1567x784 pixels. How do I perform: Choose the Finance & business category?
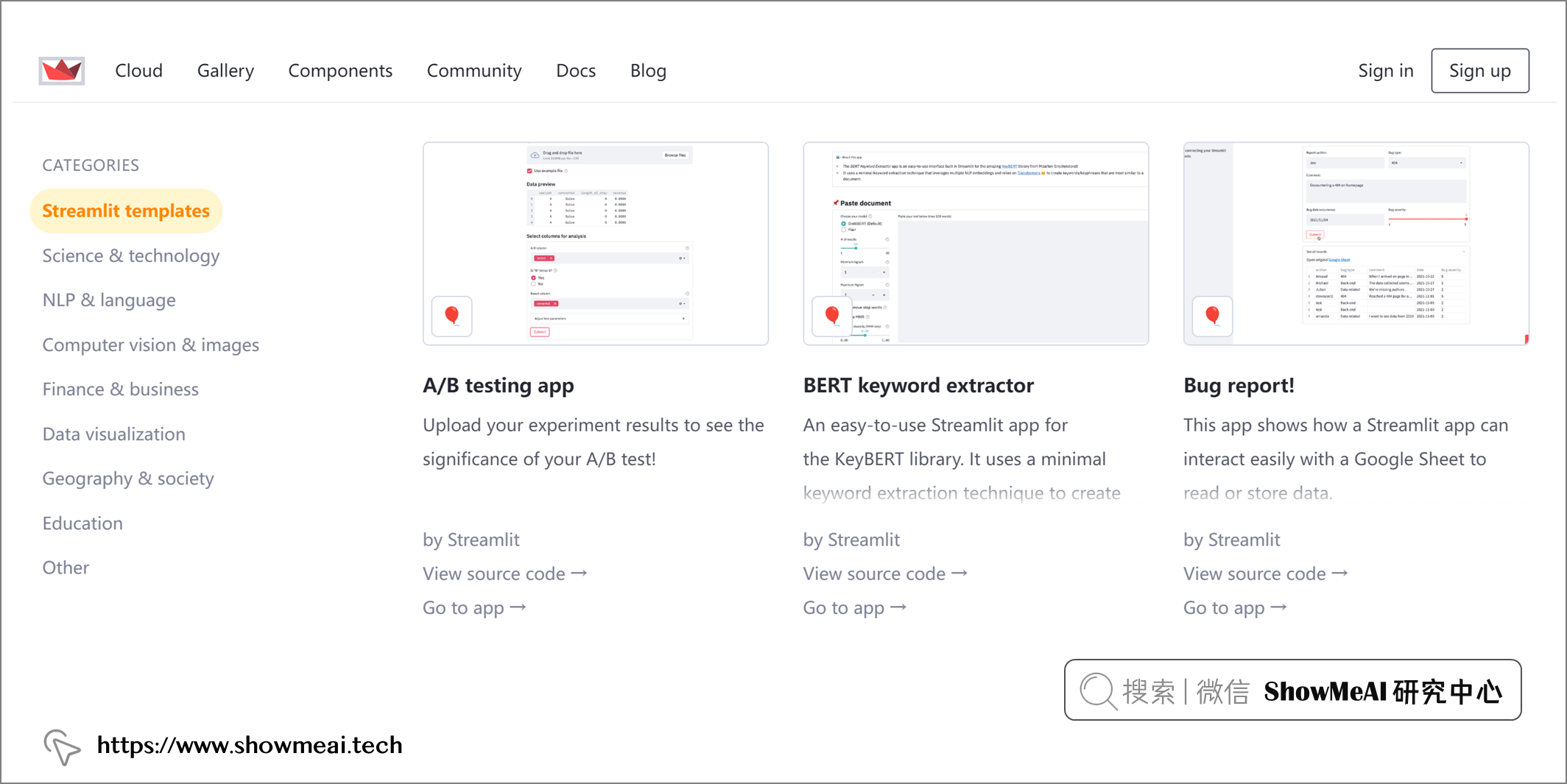click(121, 389)
